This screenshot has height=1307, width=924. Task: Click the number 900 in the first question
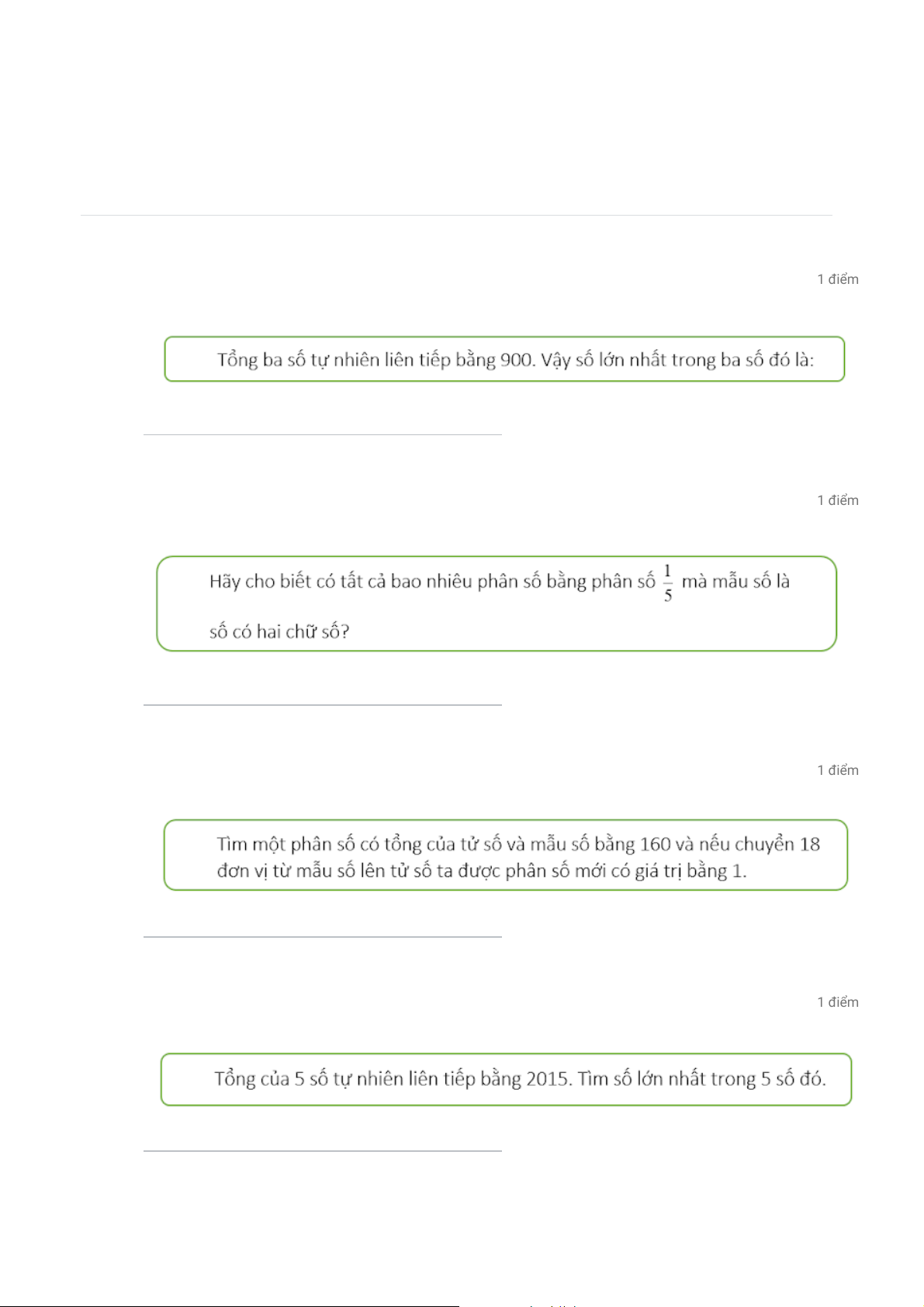tap(516, 360)
